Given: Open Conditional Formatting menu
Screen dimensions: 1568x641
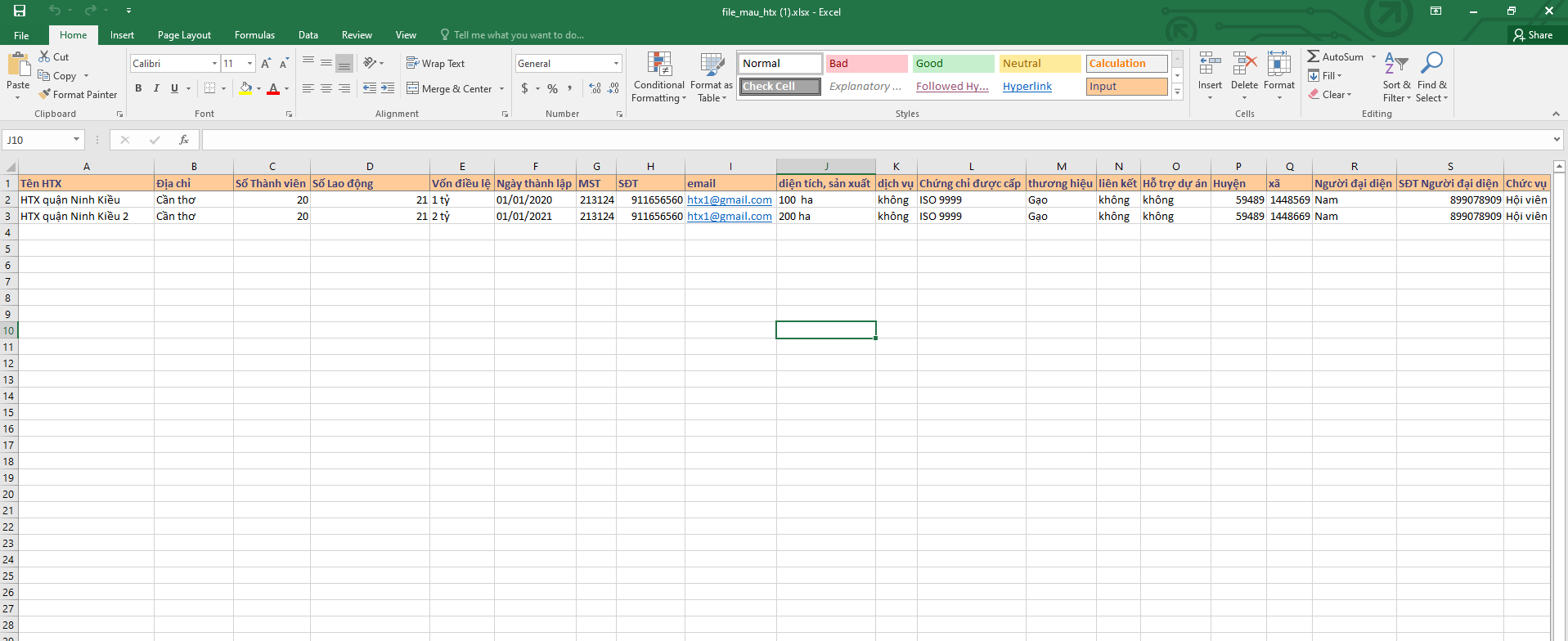Looking at the screenshot, I should click(x=658, y=77).
